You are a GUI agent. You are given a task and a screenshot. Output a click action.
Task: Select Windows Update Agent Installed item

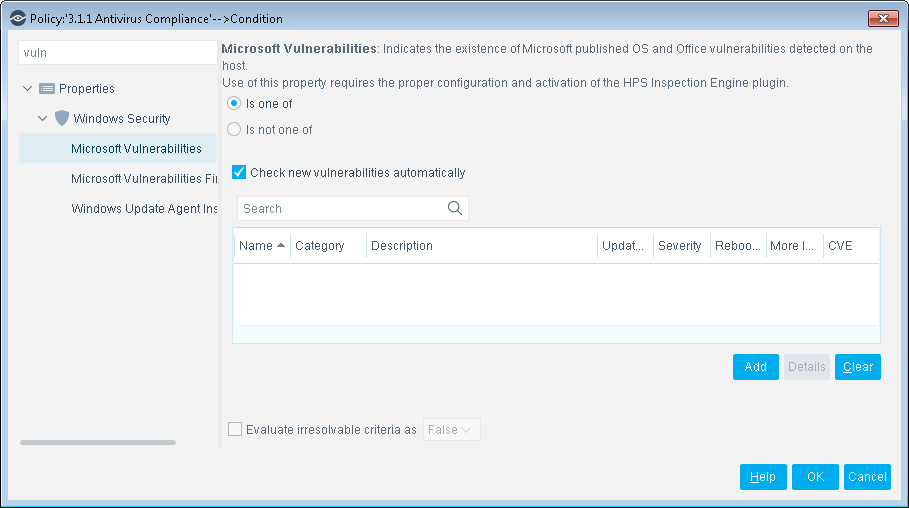point(144,209)
